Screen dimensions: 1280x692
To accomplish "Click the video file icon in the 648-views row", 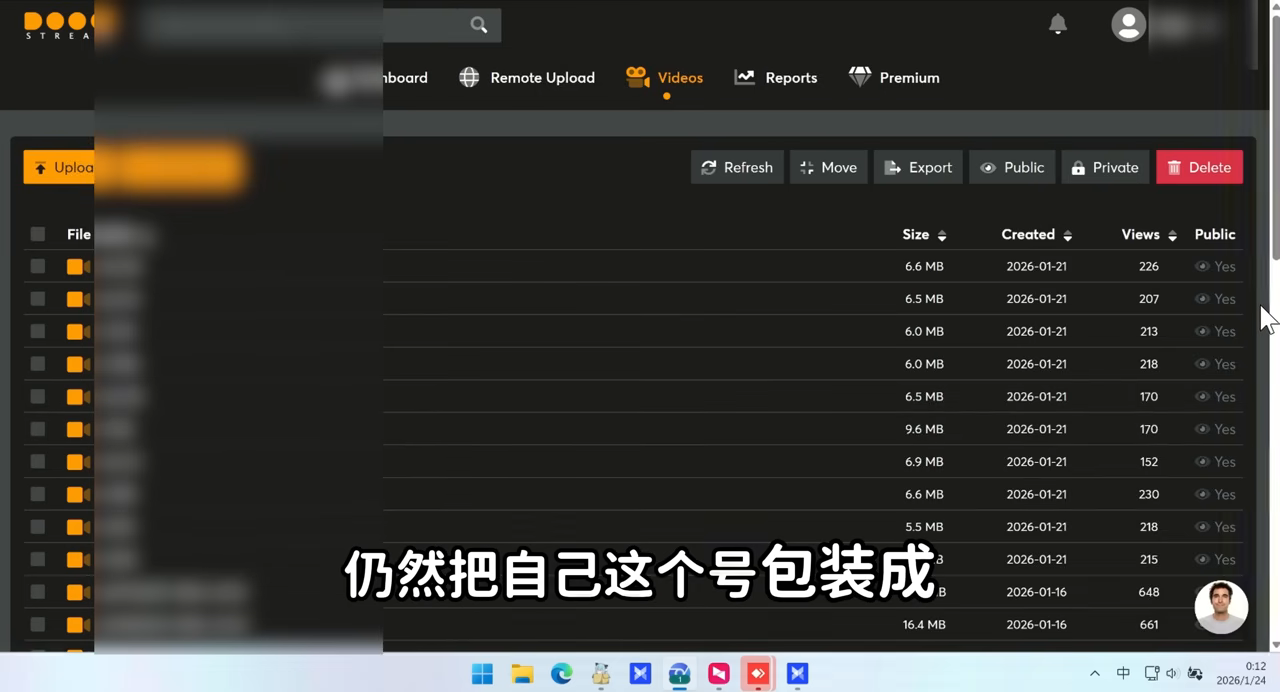I will pyautogui.click(x=78, y=592).
